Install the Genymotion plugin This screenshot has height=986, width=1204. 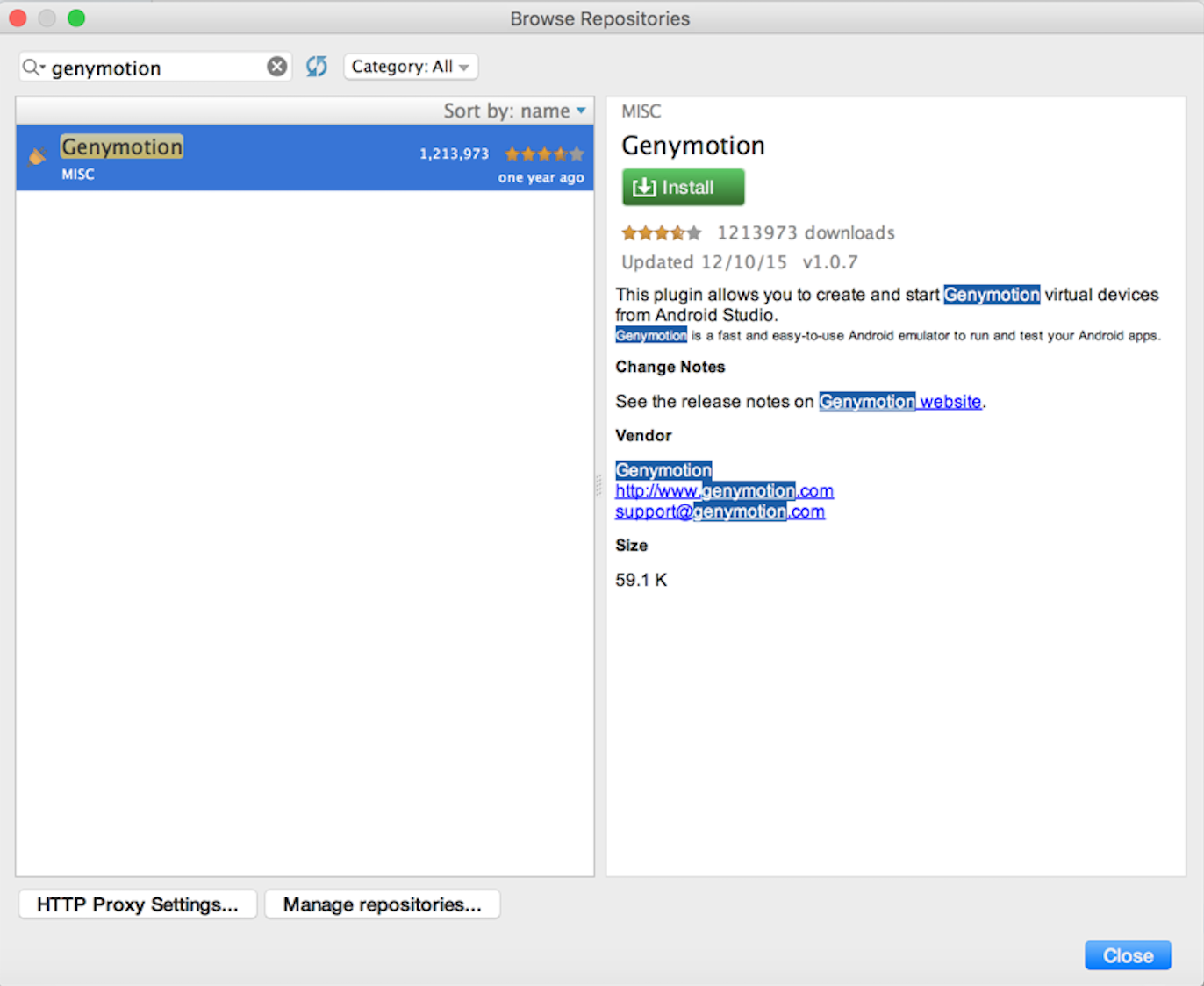[684, 187]
